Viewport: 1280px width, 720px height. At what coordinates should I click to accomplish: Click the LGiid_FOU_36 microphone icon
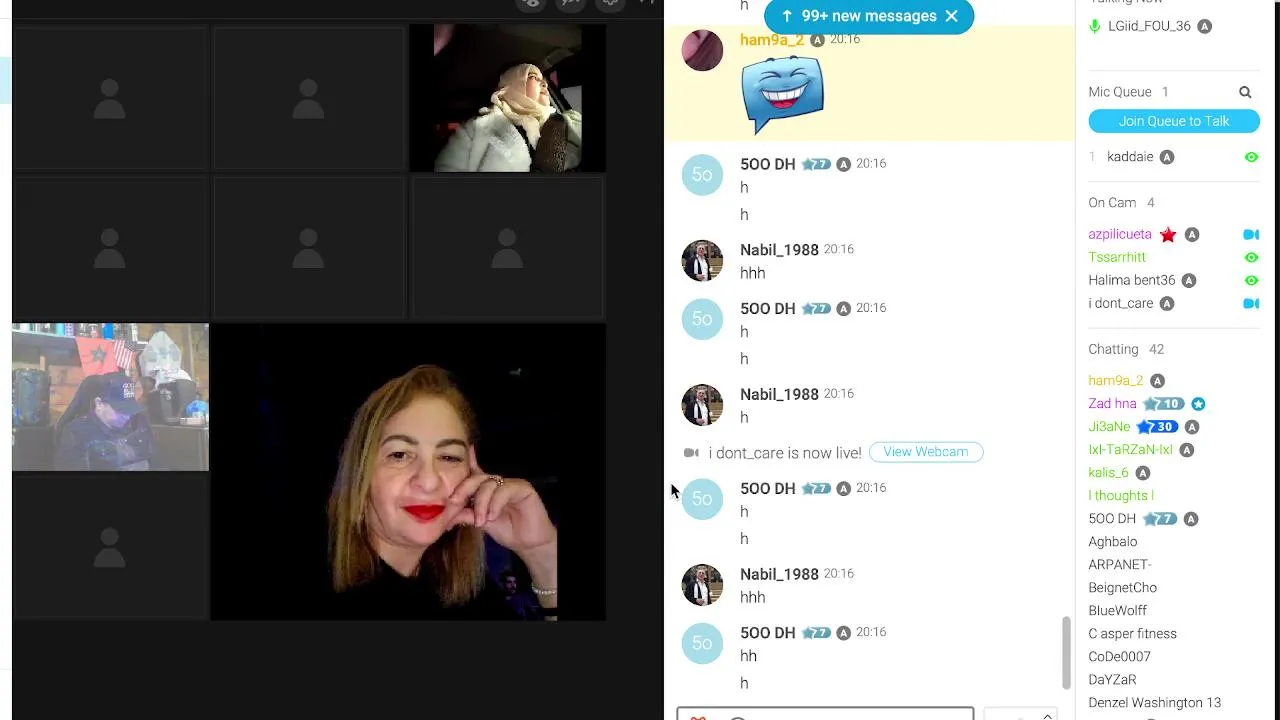pyautogui.click(x=1095, y=27)
